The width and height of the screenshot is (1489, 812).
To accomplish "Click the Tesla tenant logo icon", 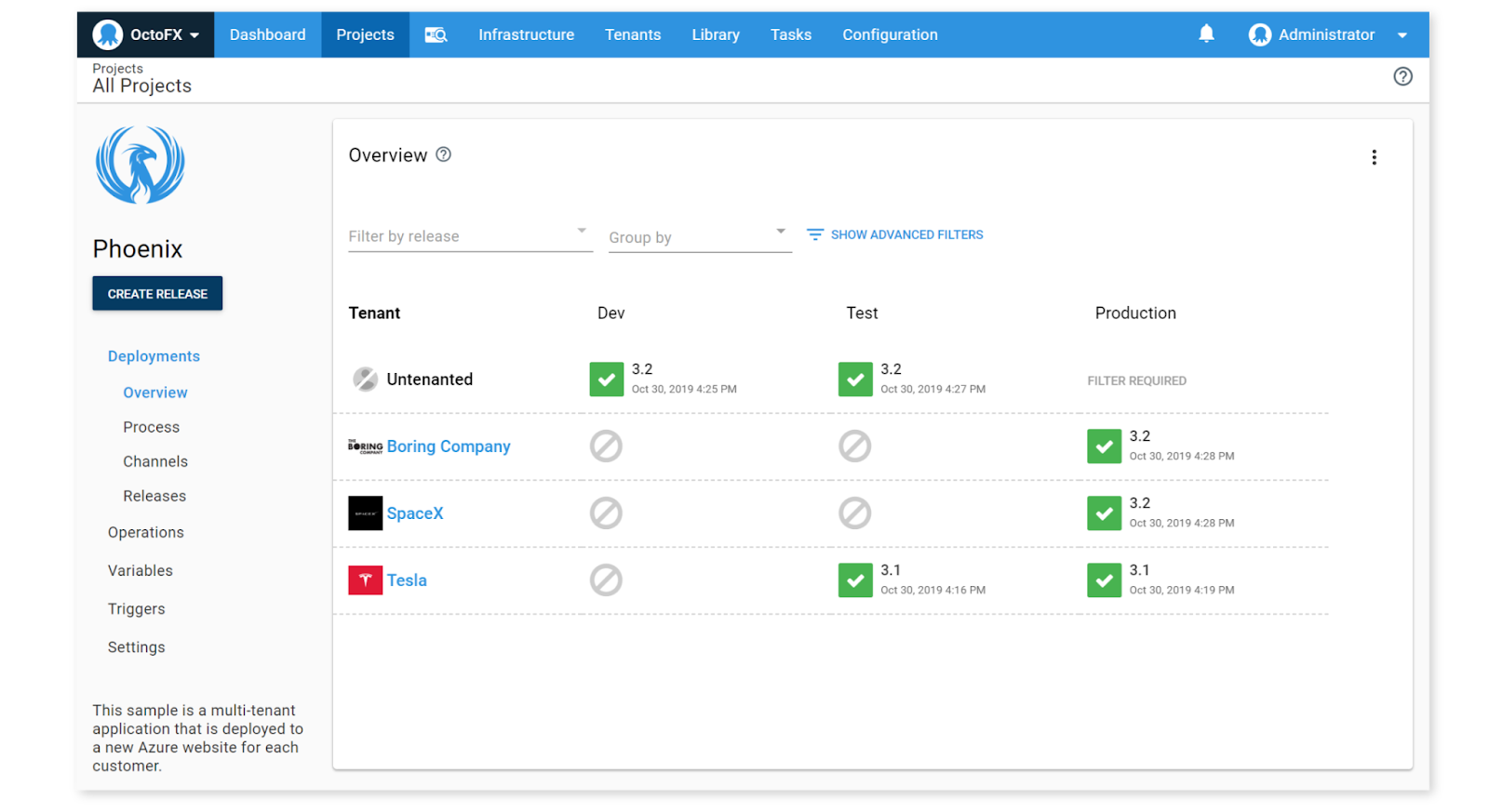I will coord(365,580).
